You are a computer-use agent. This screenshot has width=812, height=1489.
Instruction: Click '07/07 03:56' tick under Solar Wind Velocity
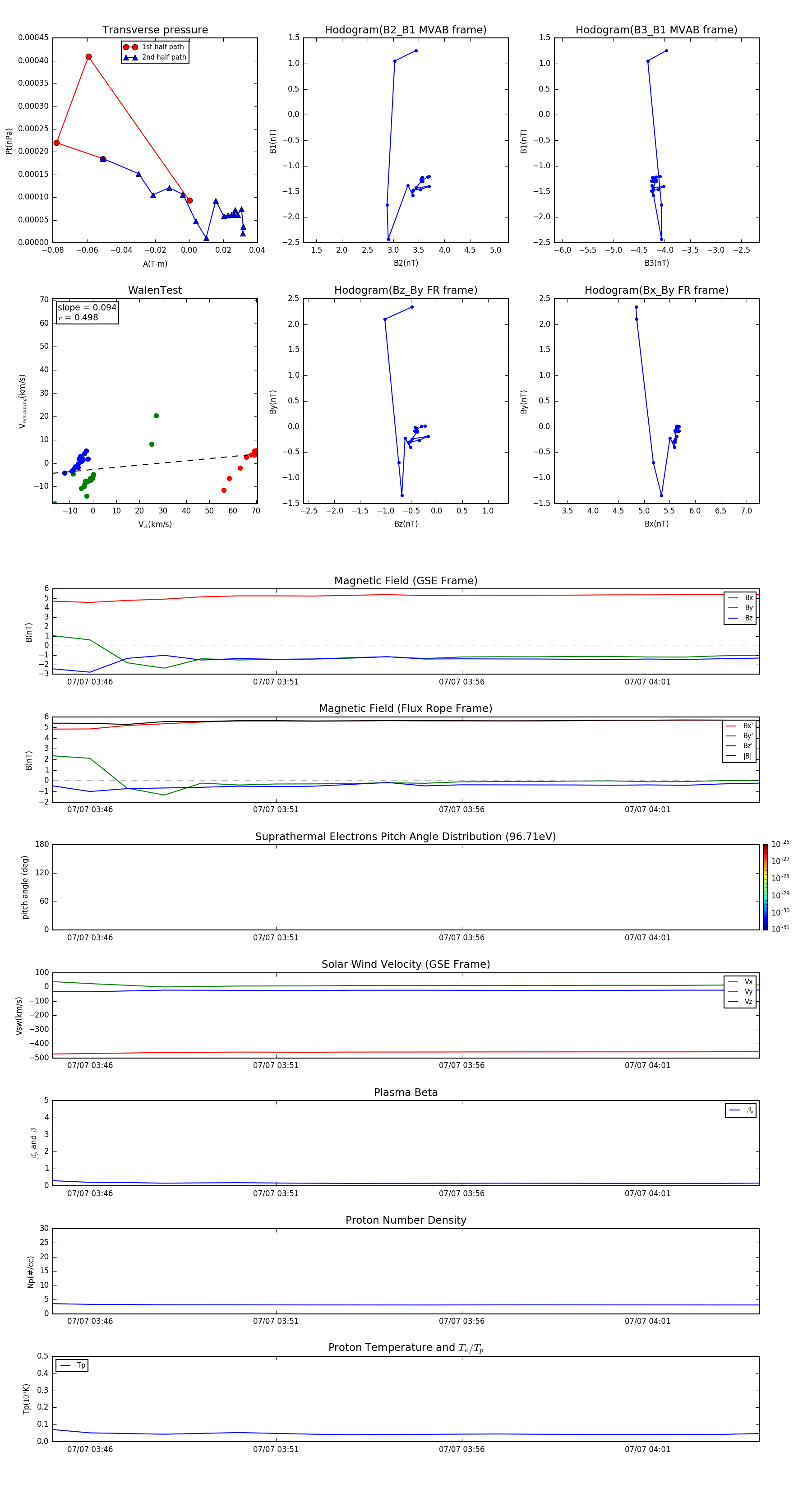461,1065
